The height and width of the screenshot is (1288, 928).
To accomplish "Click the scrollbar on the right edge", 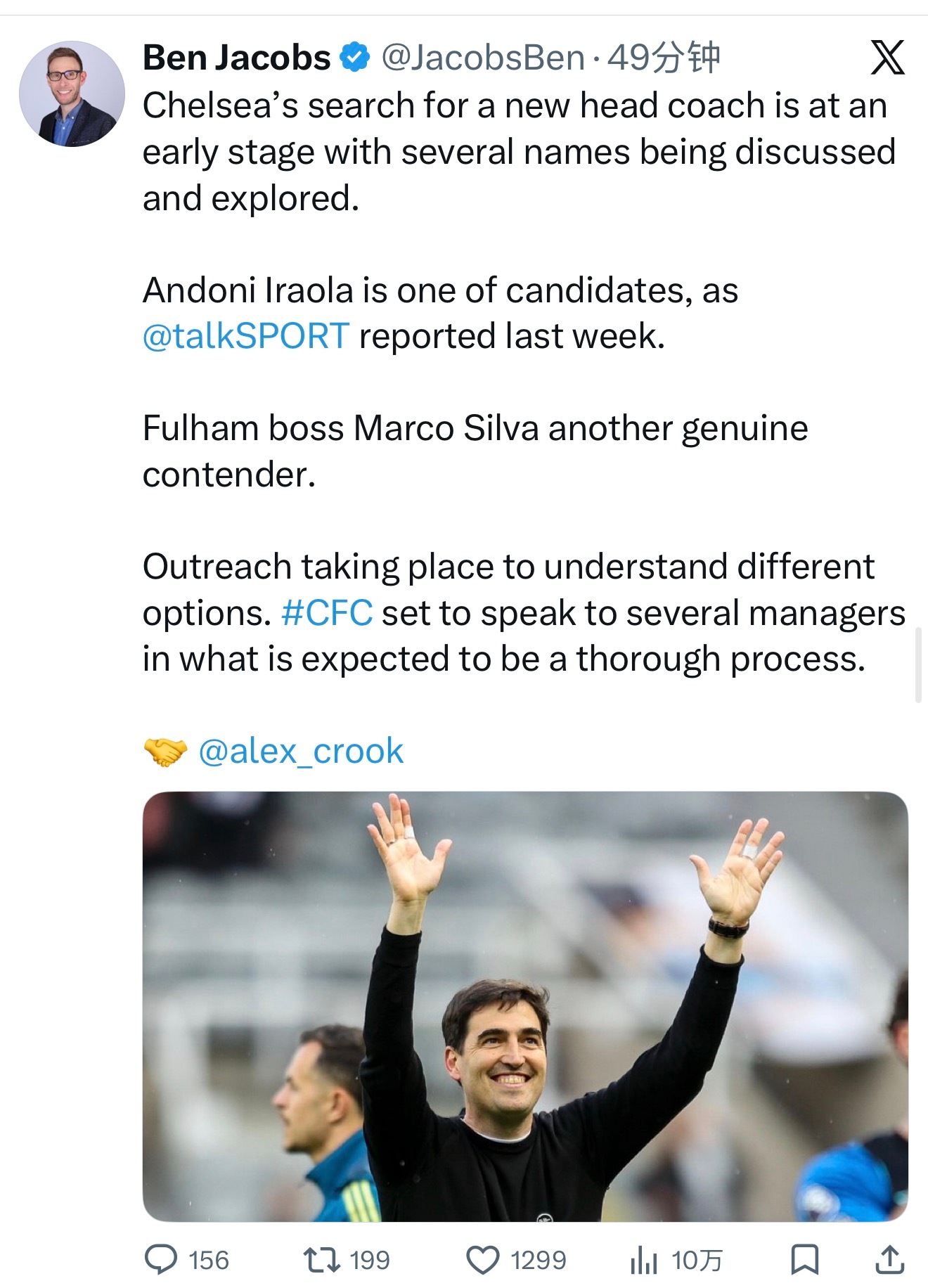I will [918, 666].
